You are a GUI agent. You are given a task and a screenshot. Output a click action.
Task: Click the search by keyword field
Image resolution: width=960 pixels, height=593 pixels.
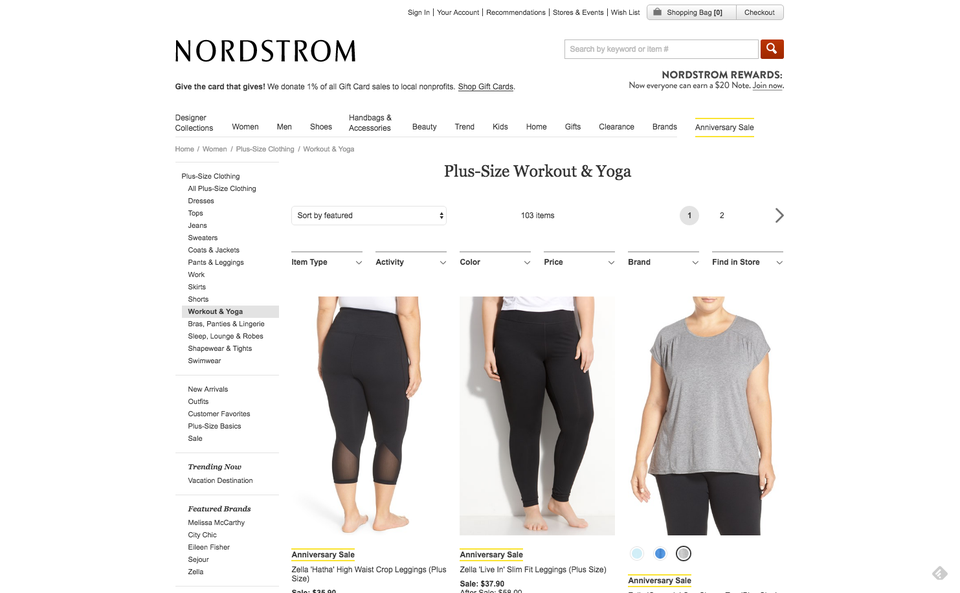[661, 49]
